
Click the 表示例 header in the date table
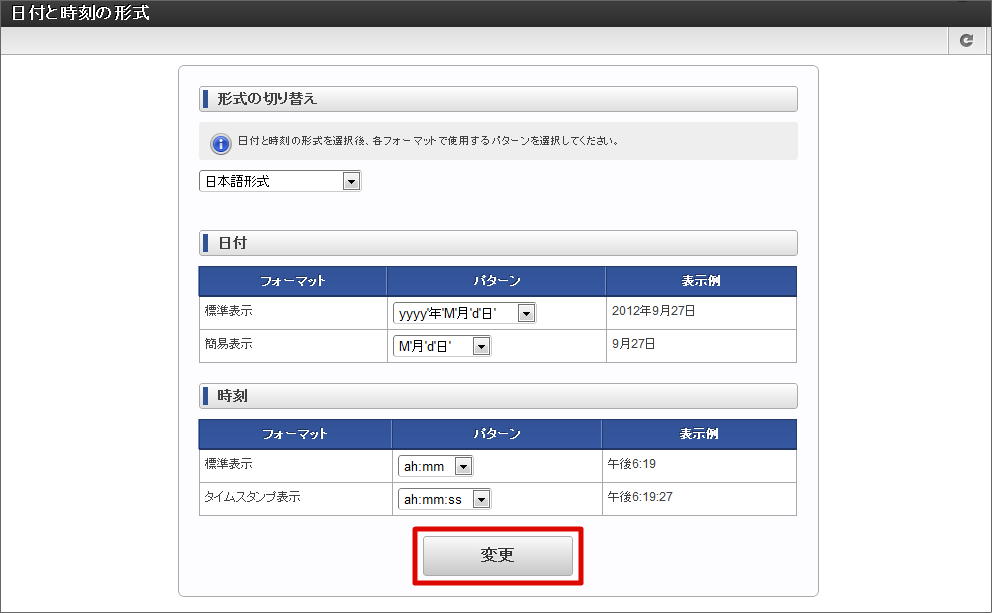coord(701,281)
